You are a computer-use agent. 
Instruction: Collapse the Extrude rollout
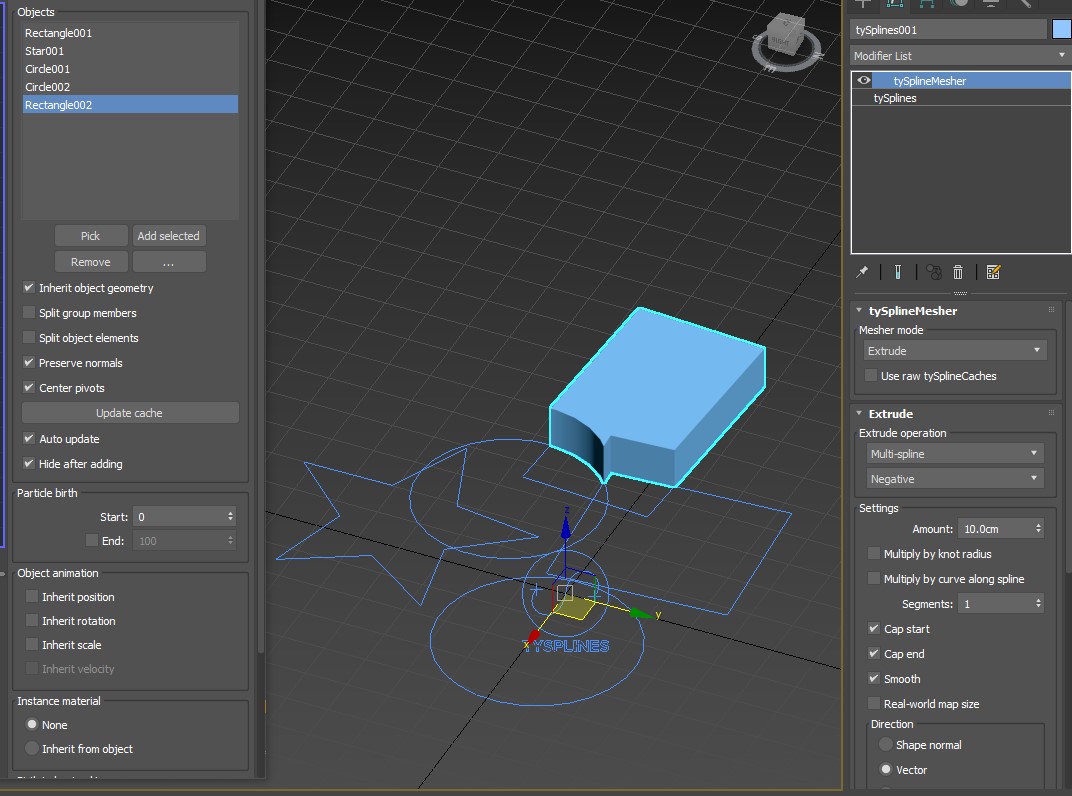(x=859, y=413)
